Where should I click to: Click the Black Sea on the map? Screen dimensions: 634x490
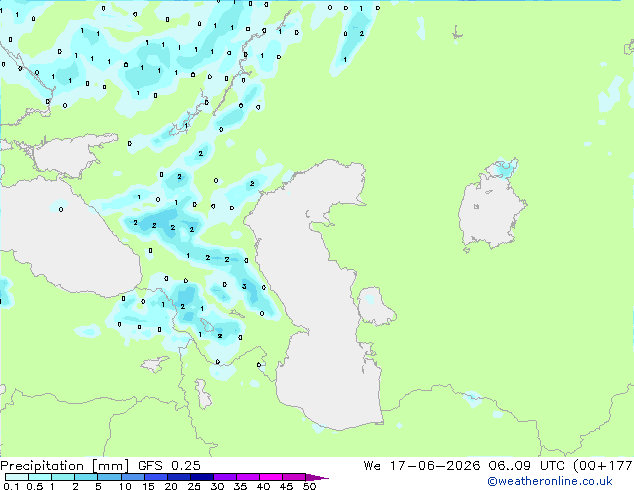(69, 247)
